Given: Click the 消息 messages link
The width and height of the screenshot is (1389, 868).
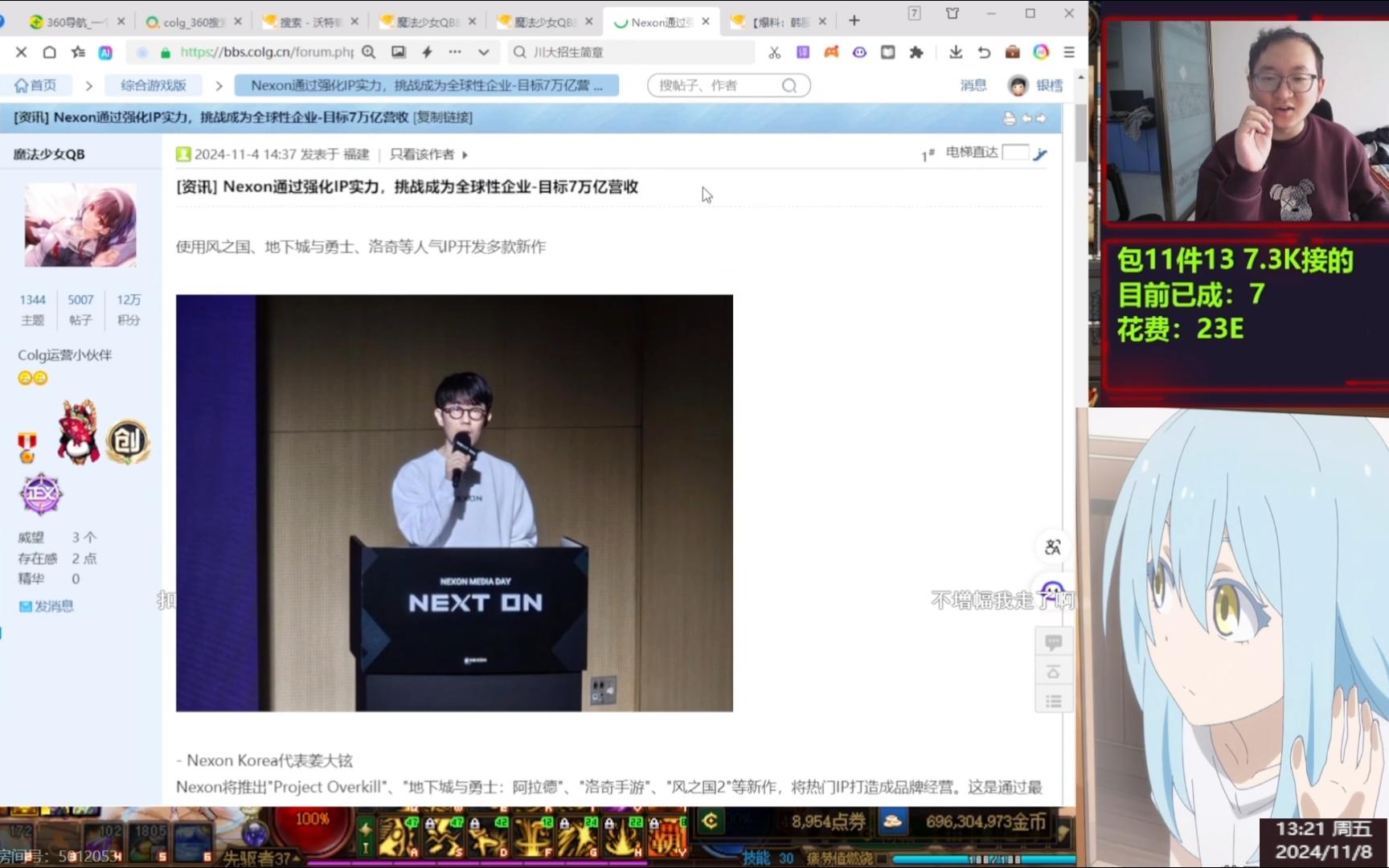Looking at the screenshot, I should 973,85.
